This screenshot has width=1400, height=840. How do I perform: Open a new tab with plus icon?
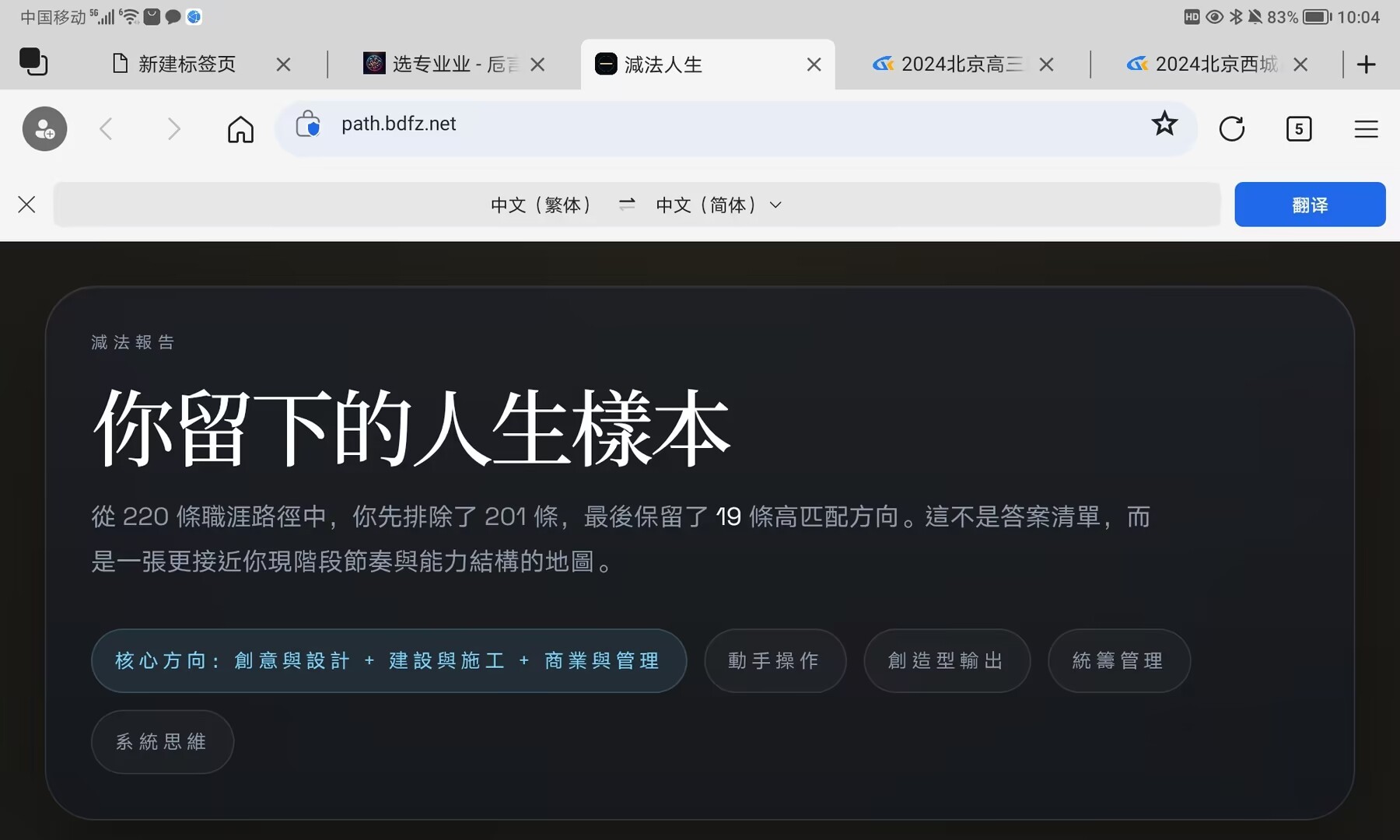click(1366, 65)
